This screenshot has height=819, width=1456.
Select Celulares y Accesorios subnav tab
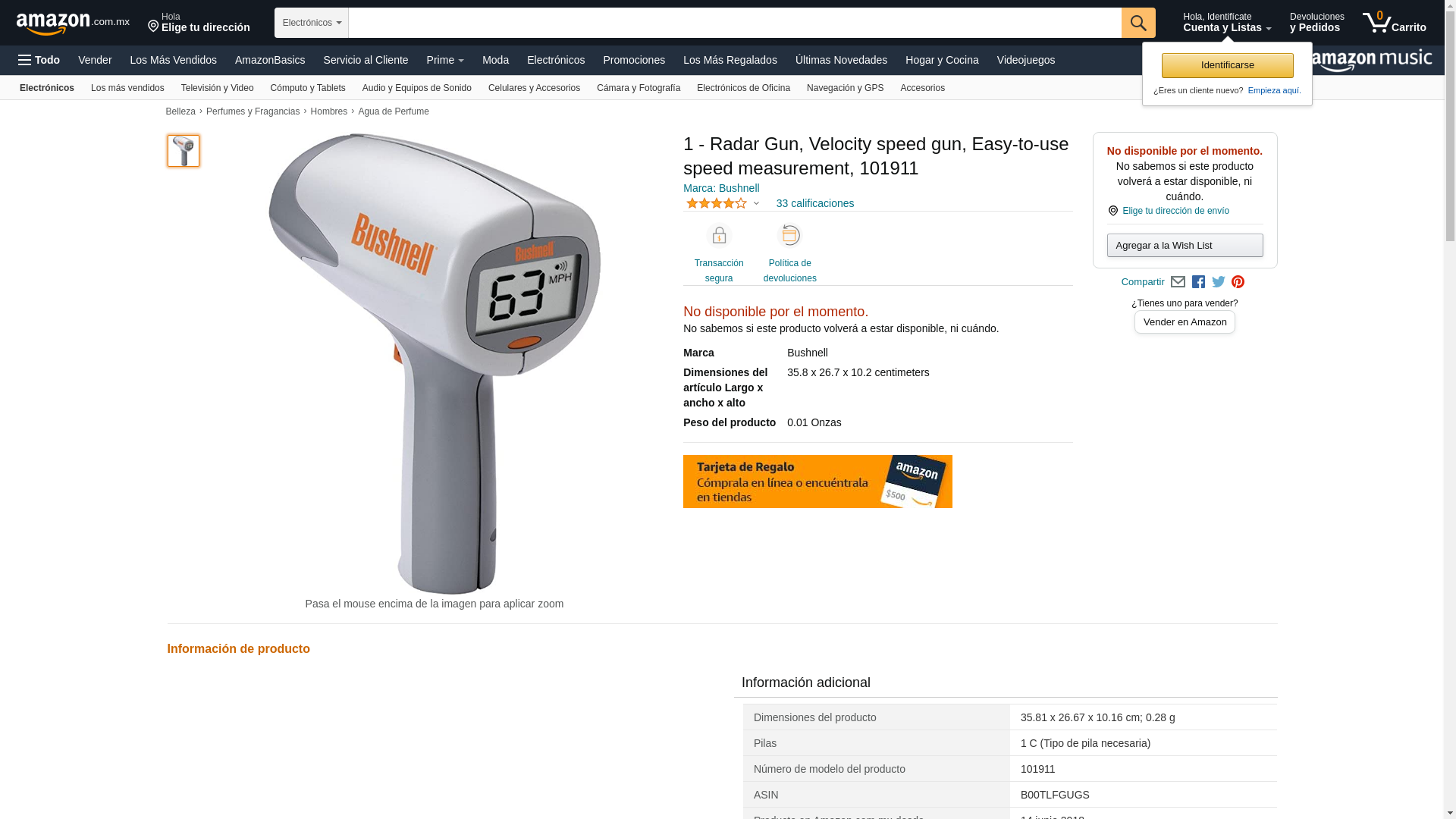534,88
